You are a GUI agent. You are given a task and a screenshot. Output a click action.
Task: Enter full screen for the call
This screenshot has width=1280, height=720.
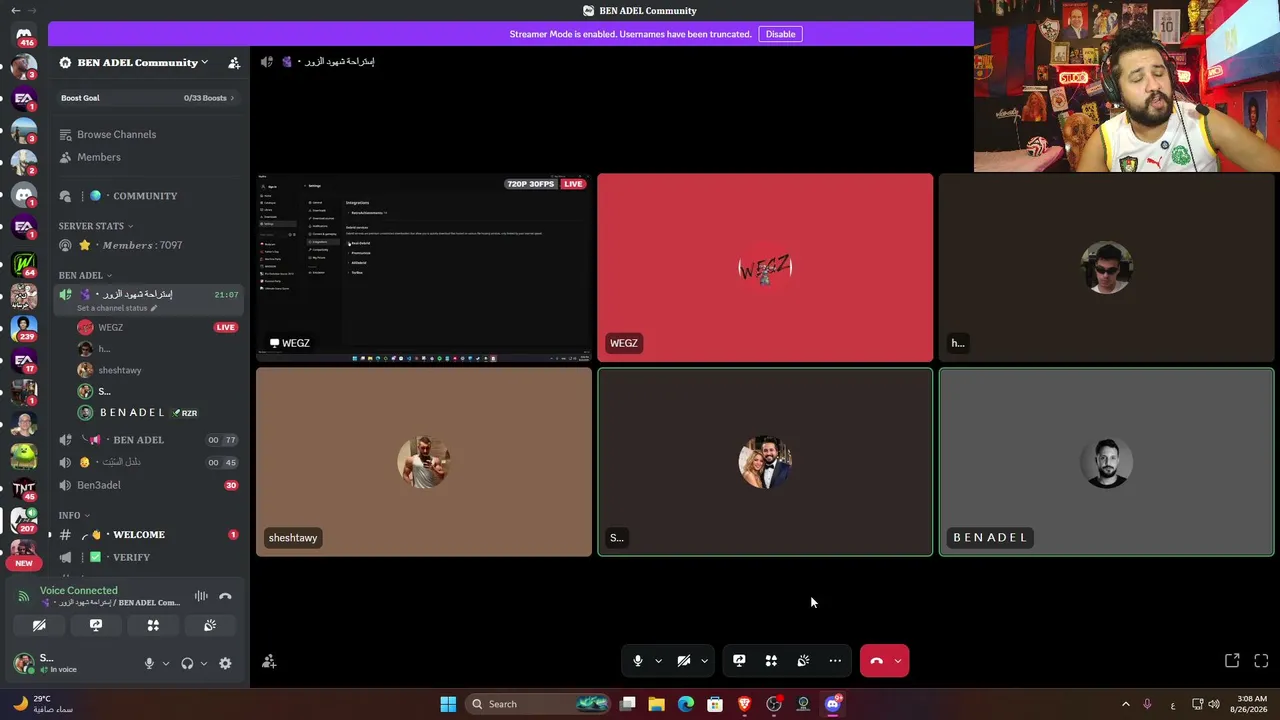click(x=1261, y=661)
